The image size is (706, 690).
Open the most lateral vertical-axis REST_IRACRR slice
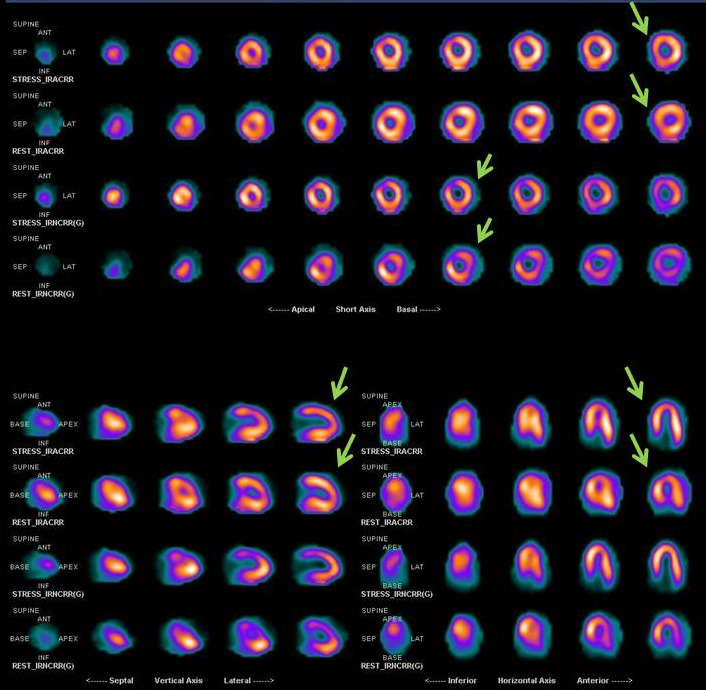318,493
